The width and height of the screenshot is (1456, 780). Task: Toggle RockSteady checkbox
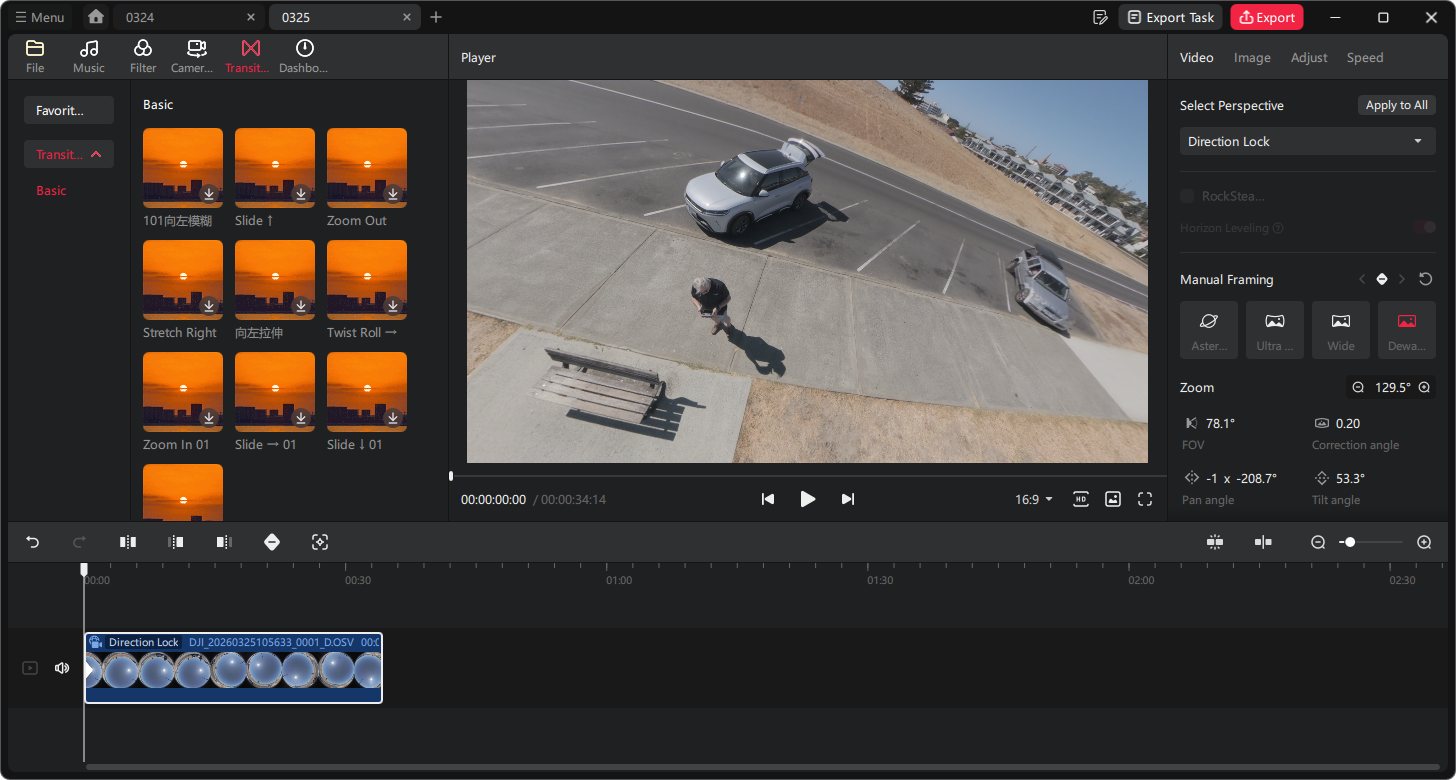1187,196
